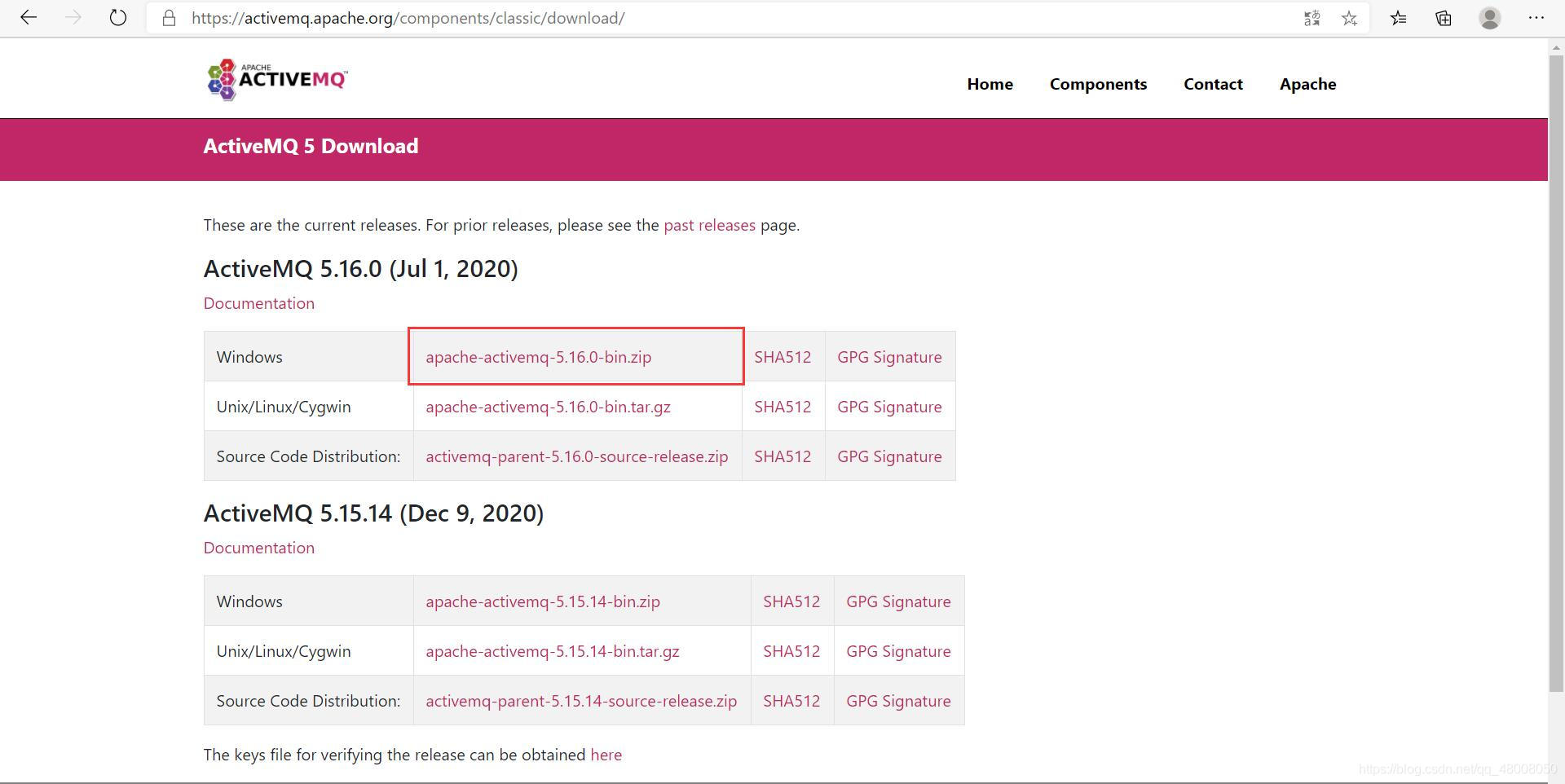1565x784 pixels.
Task: Open SHA512 for 5.15.14 Windows zip
Action: (x=791, y=601)
